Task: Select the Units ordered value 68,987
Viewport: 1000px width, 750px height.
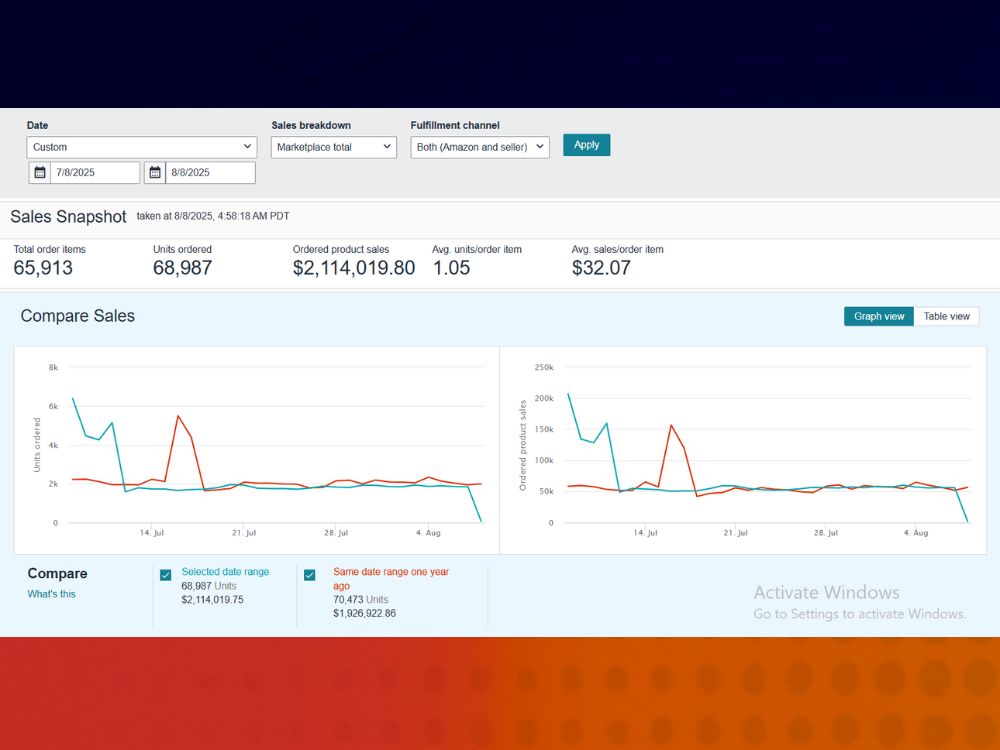Action: tap(182, 268)
